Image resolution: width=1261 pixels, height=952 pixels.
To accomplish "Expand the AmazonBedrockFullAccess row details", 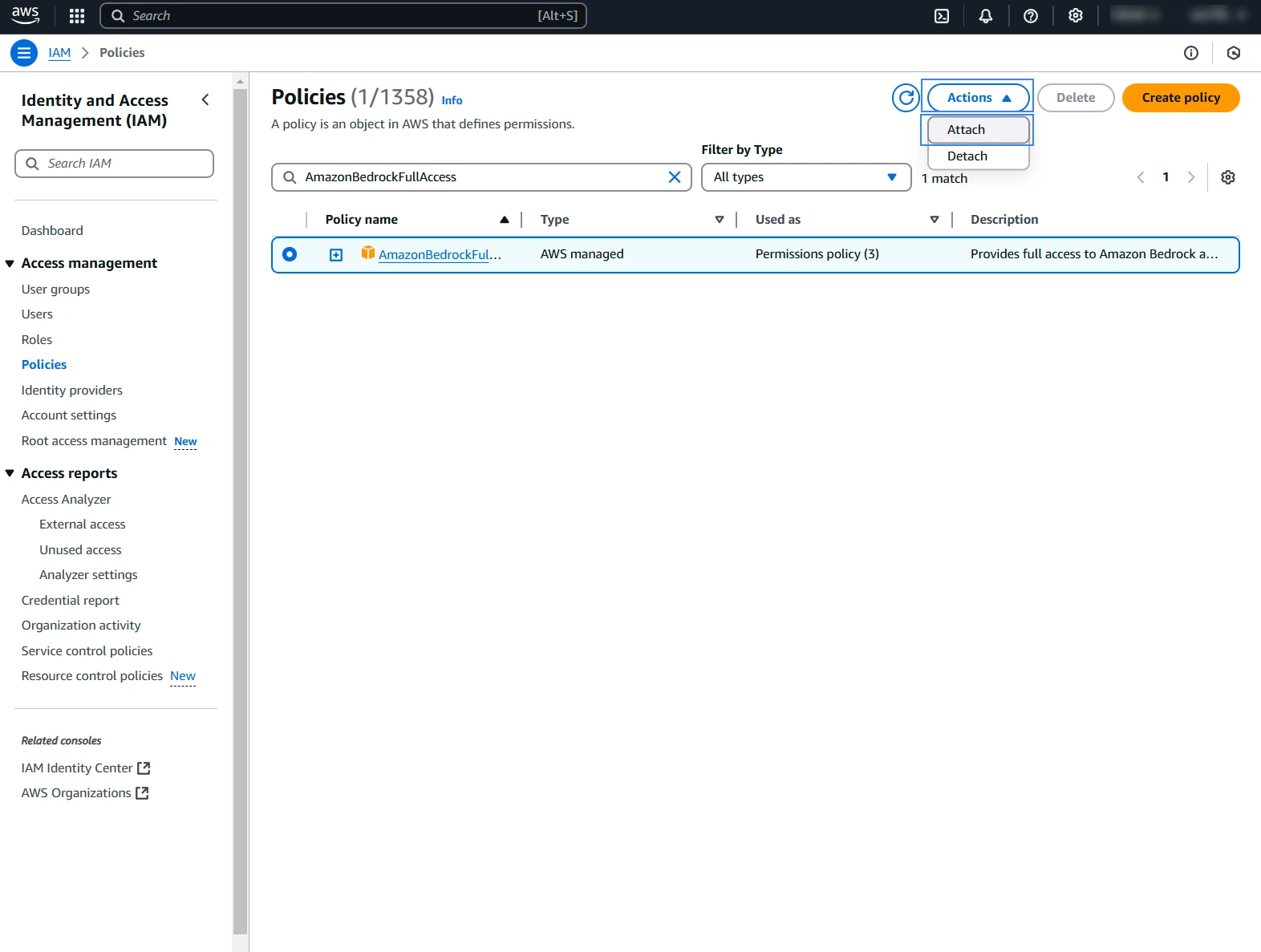I will 336,255.
